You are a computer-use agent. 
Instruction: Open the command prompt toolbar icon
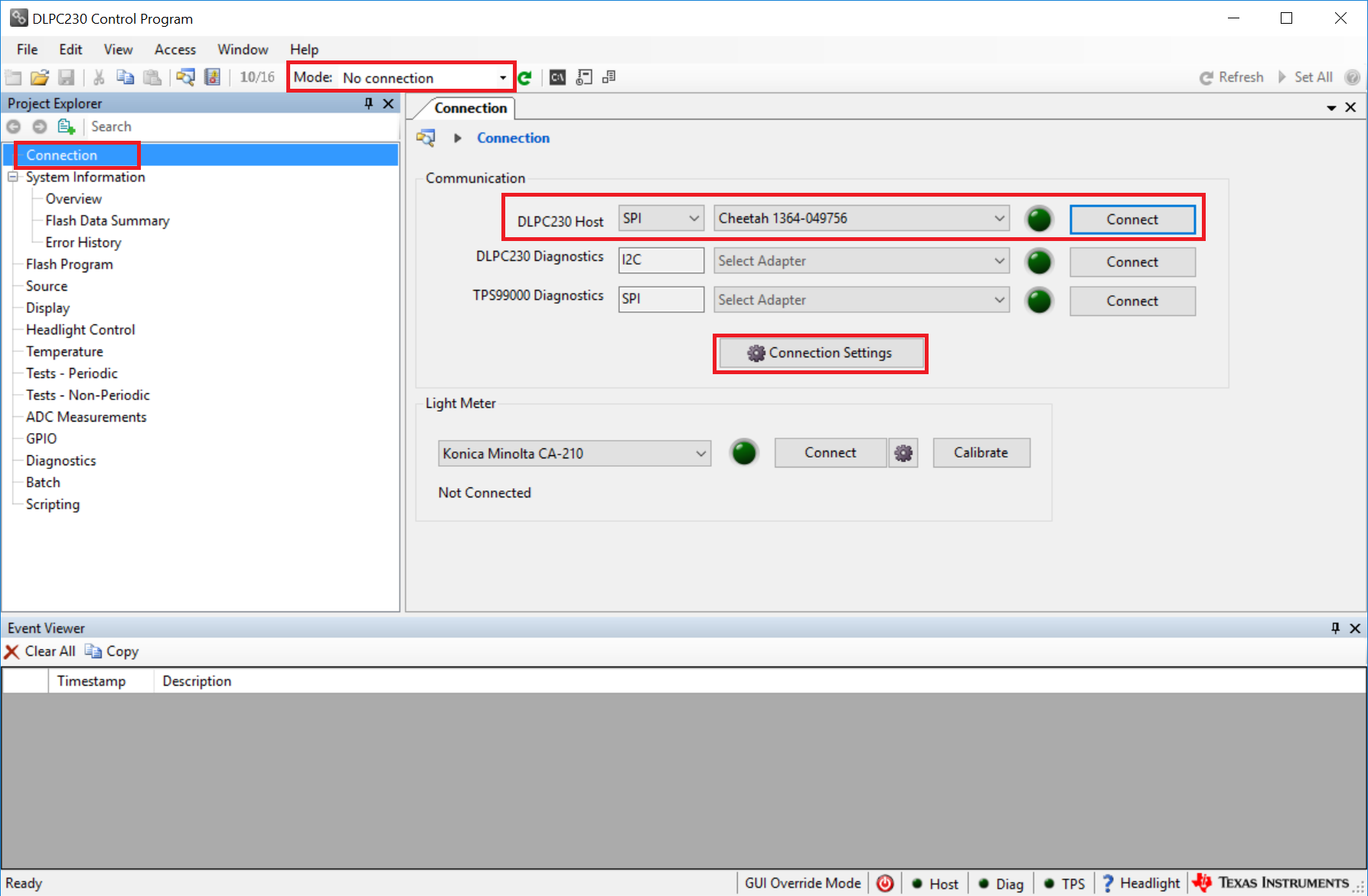point(557,77)
